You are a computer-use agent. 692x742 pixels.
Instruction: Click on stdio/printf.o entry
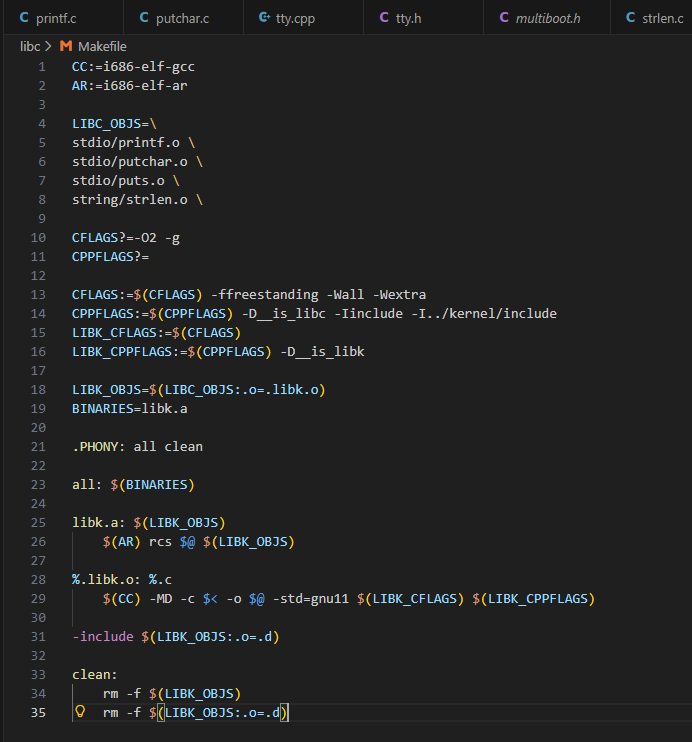click(126, 142)
